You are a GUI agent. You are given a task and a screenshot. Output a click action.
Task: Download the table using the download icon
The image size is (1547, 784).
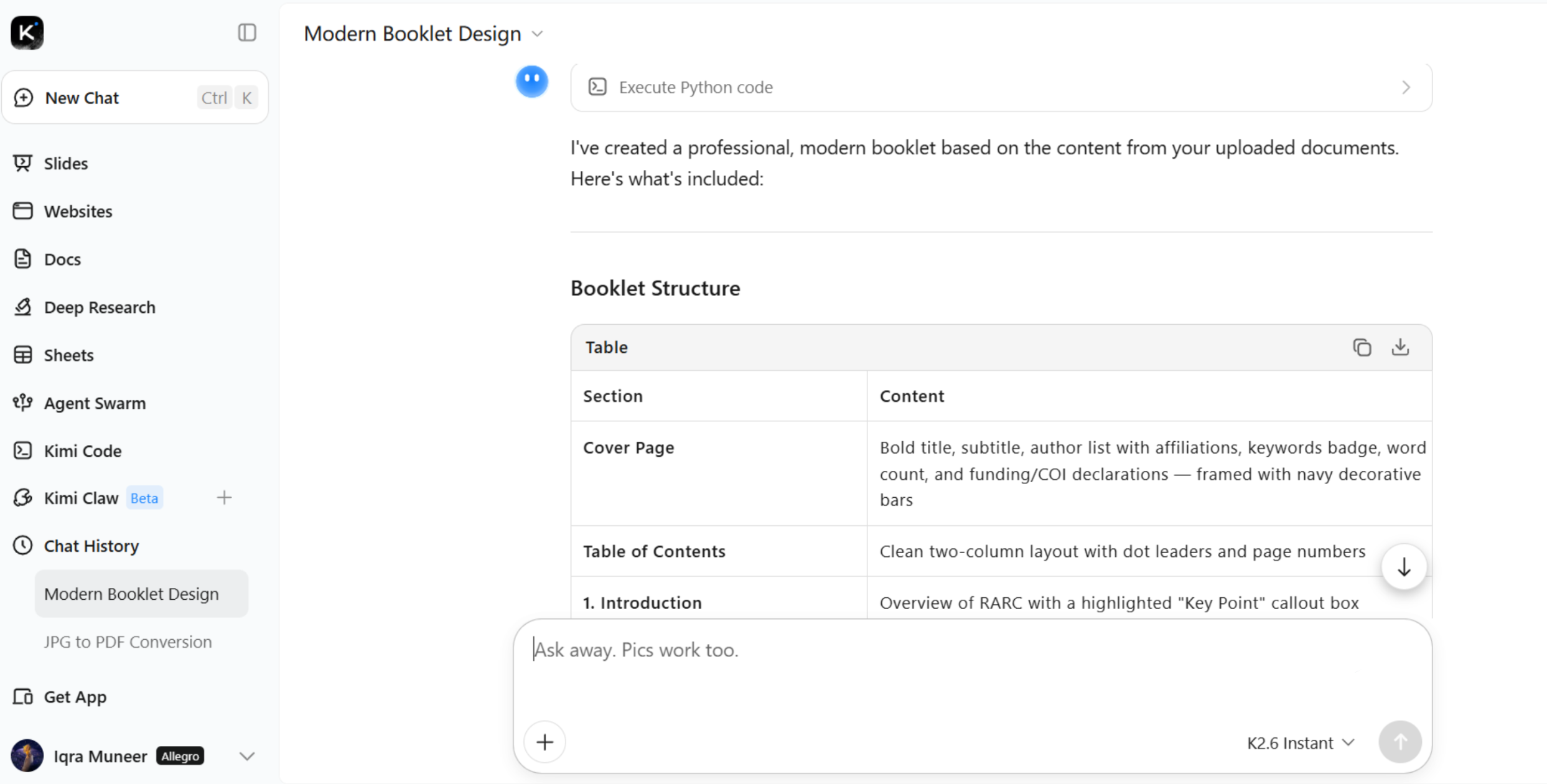pyautogui.click(x=1400, y=347)
